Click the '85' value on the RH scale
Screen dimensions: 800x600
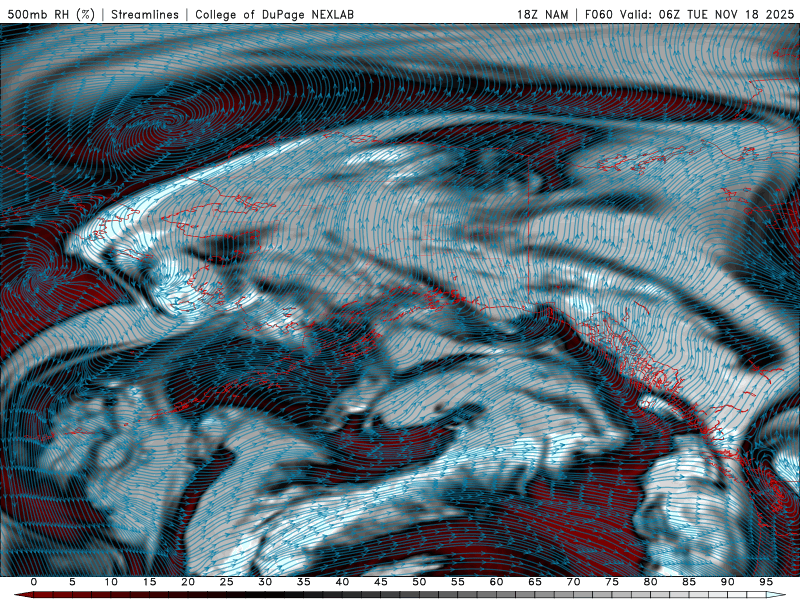tap(689, 582)
